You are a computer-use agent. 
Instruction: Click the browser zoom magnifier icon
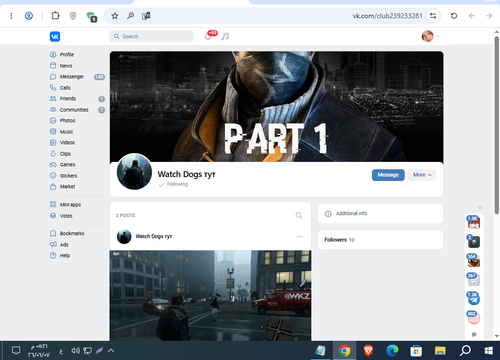click(131, 16)
